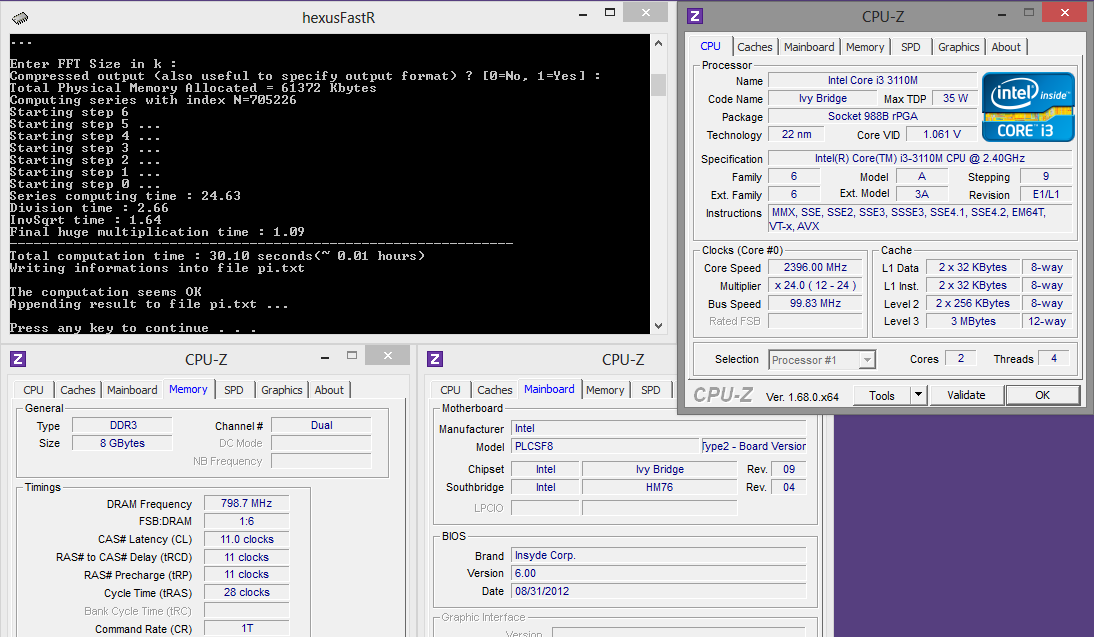The height and width of the screenshot is (637, 1094).
Task: Select the About tab in the Memory CPU-Z window
Action: click(329, 390)
